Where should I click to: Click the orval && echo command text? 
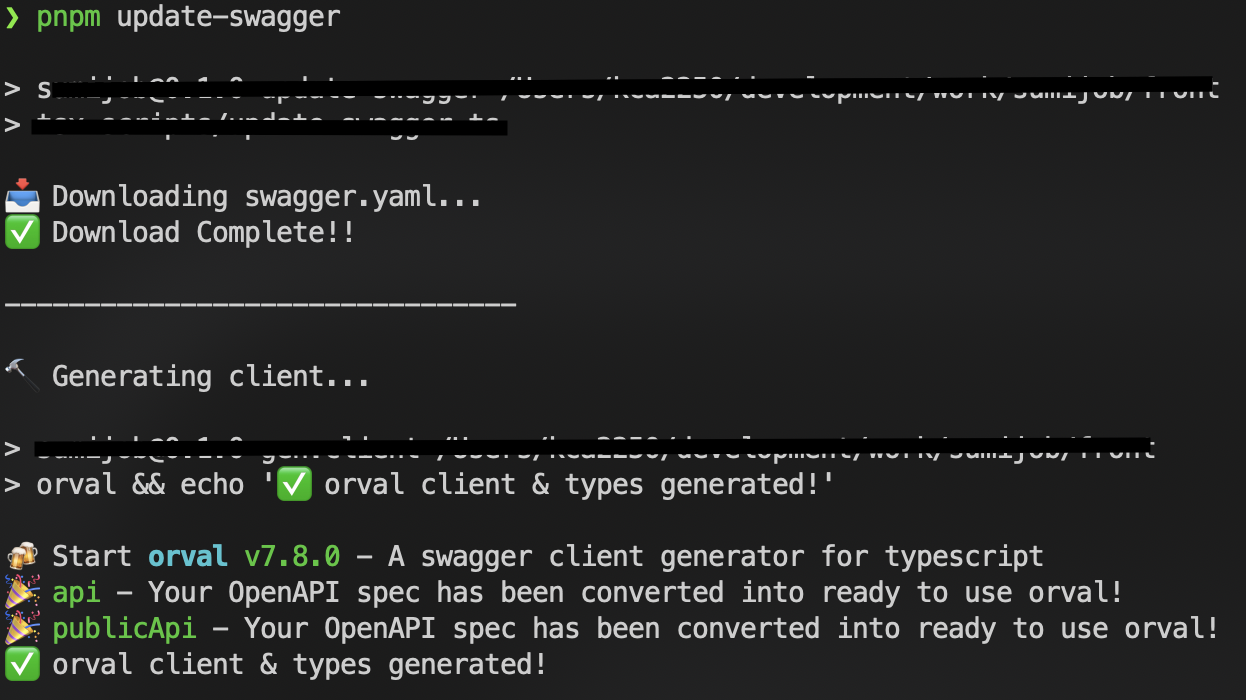tap(140, 484)
